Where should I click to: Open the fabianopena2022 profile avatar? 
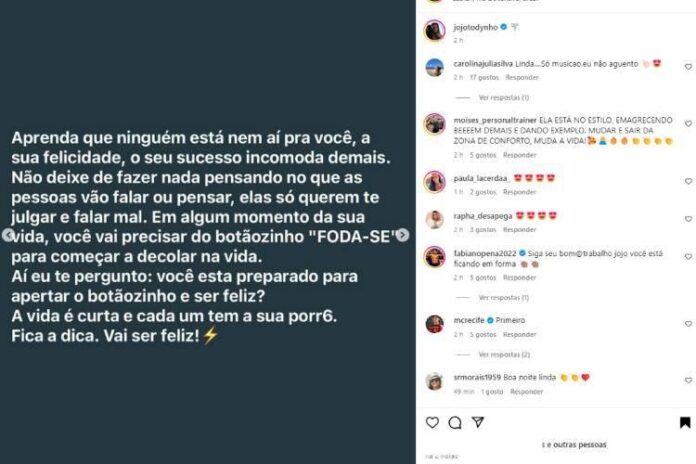click(x=435, y=257)
